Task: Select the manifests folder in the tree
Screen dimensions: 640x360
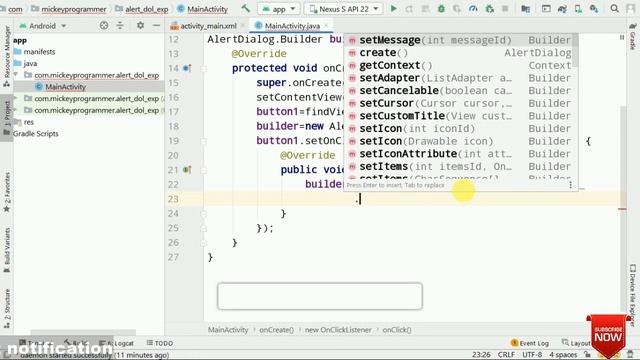Action: point(39,51)
